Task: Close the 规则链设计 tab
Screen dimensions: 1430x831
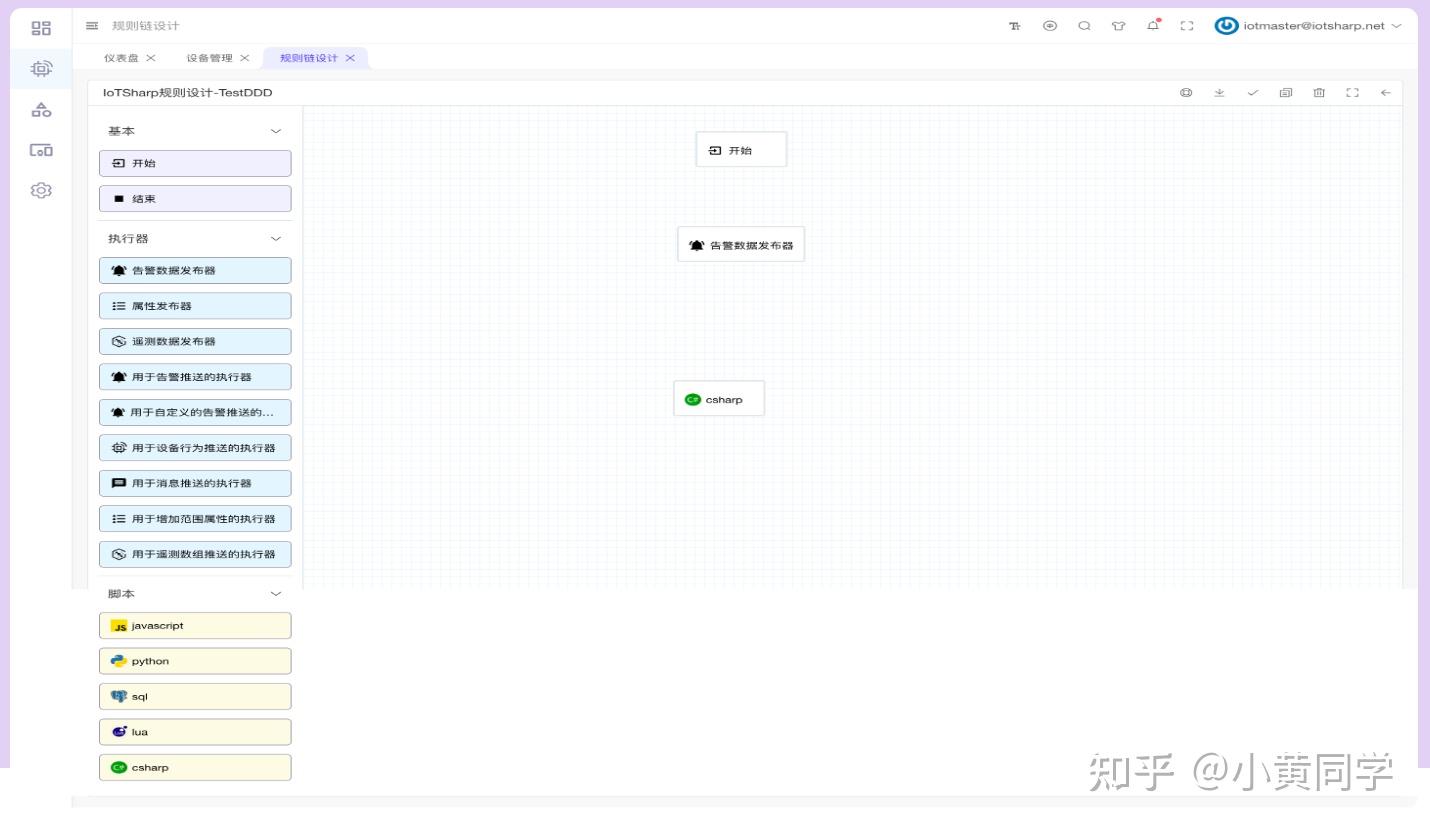Action: (x=350, y=58)
